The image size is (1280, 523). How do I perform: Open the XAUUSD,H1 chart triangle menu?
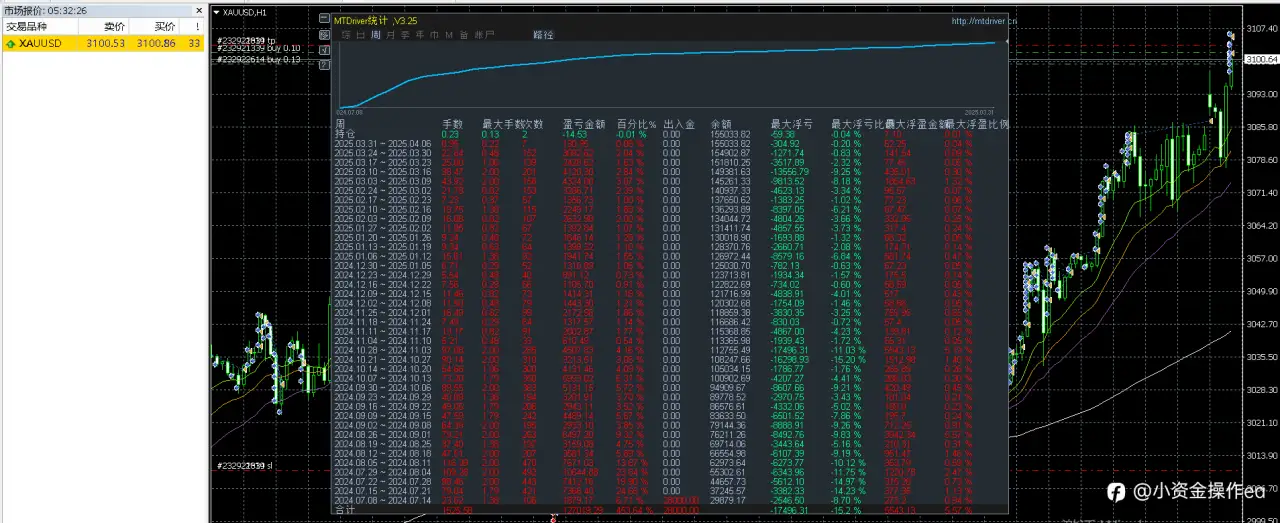217,12
